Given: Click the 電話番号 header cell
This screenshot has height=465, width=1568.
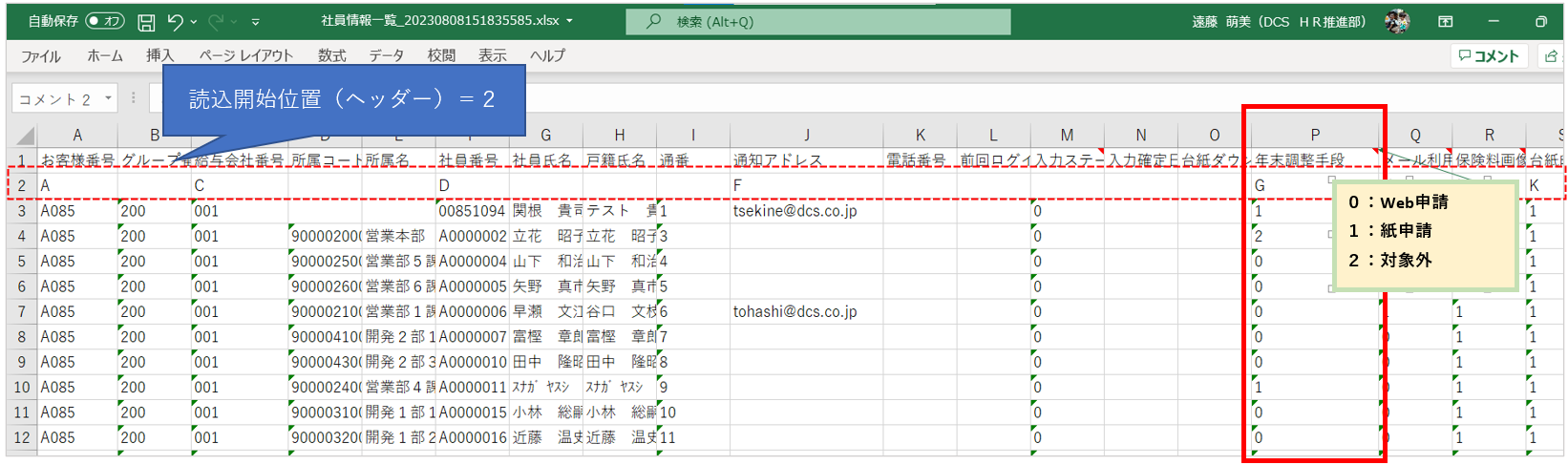Looking at the screenshot, I should (x=920, y=160).
